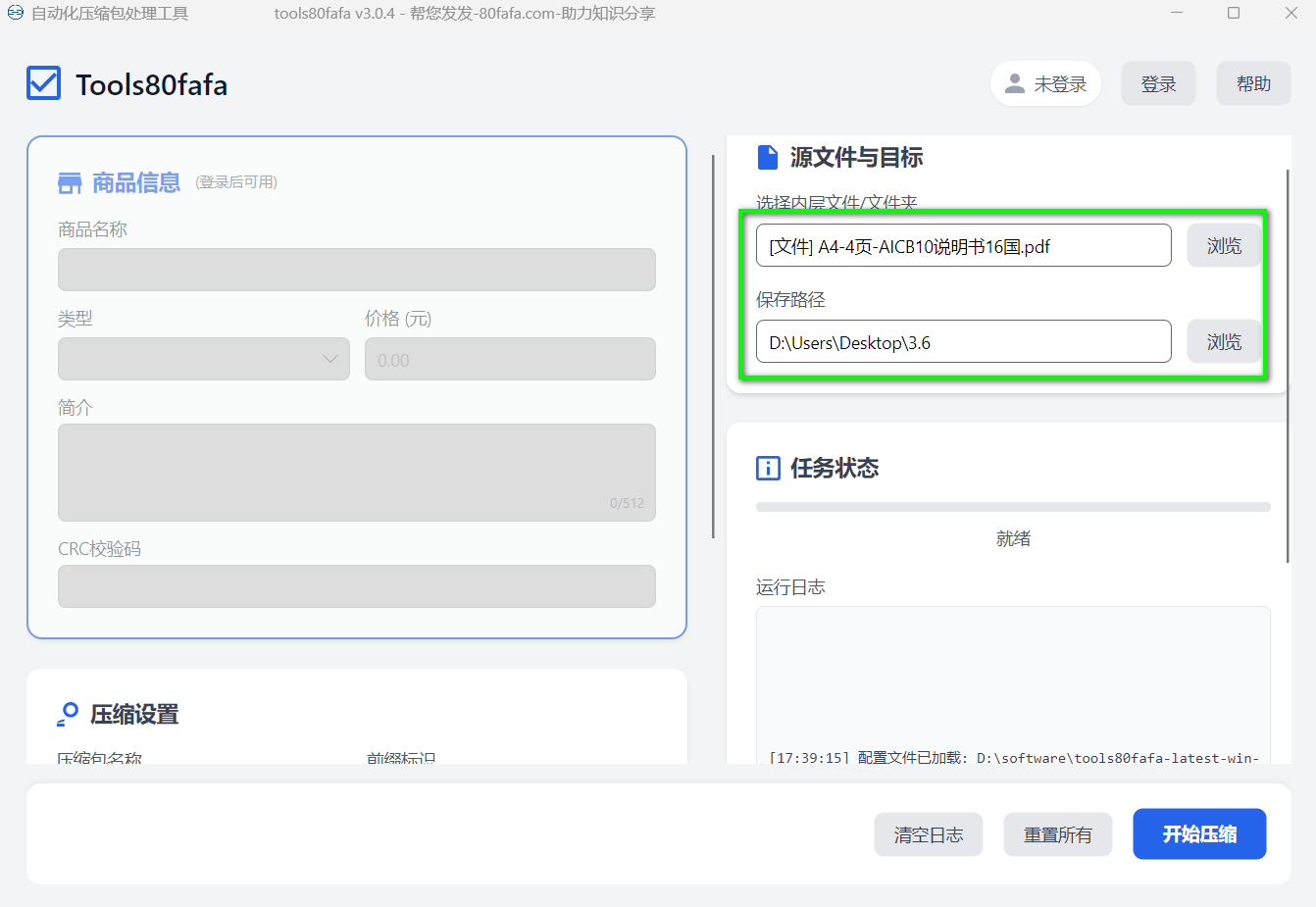1316x907 pixels.
Task: Focus the 保存路径 text field
Action: (963, 342)
